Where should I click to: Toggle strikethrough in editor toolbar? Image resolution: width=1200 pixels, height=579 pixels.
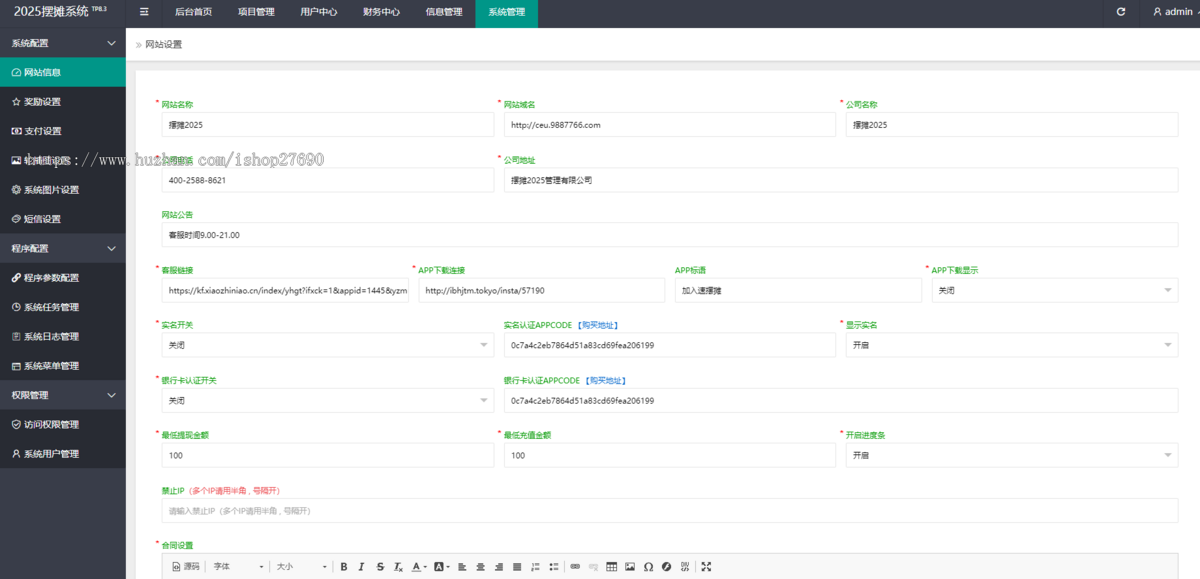click(380, 566)
